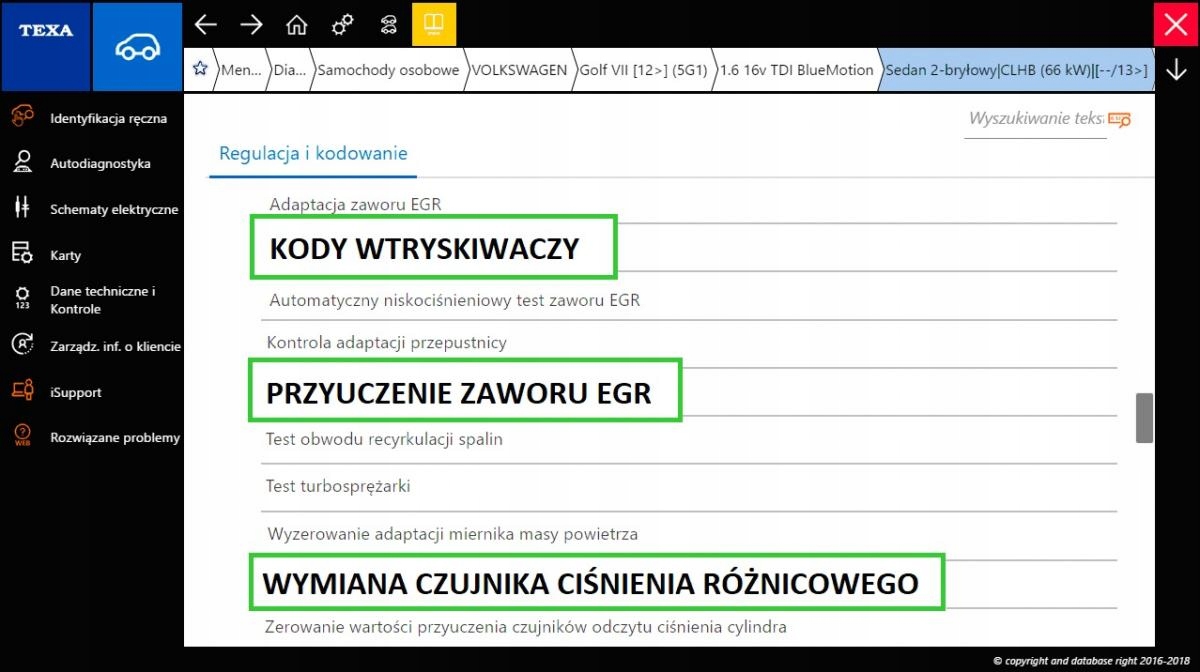Select Test obwodu recyrkulacji spalin row
The image size is (1200, 672).
(x=689, y=439)
